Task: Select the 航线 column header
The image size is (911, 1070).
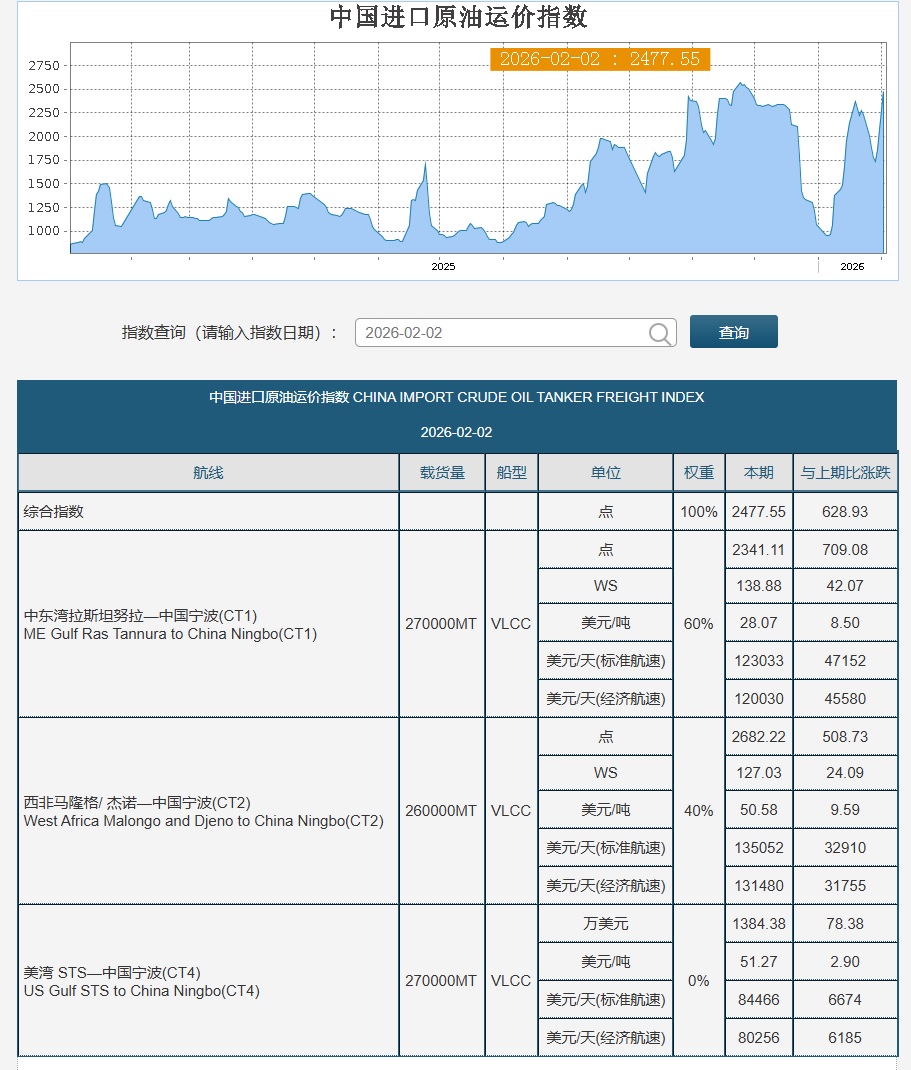Action: (x=208, y=473)
